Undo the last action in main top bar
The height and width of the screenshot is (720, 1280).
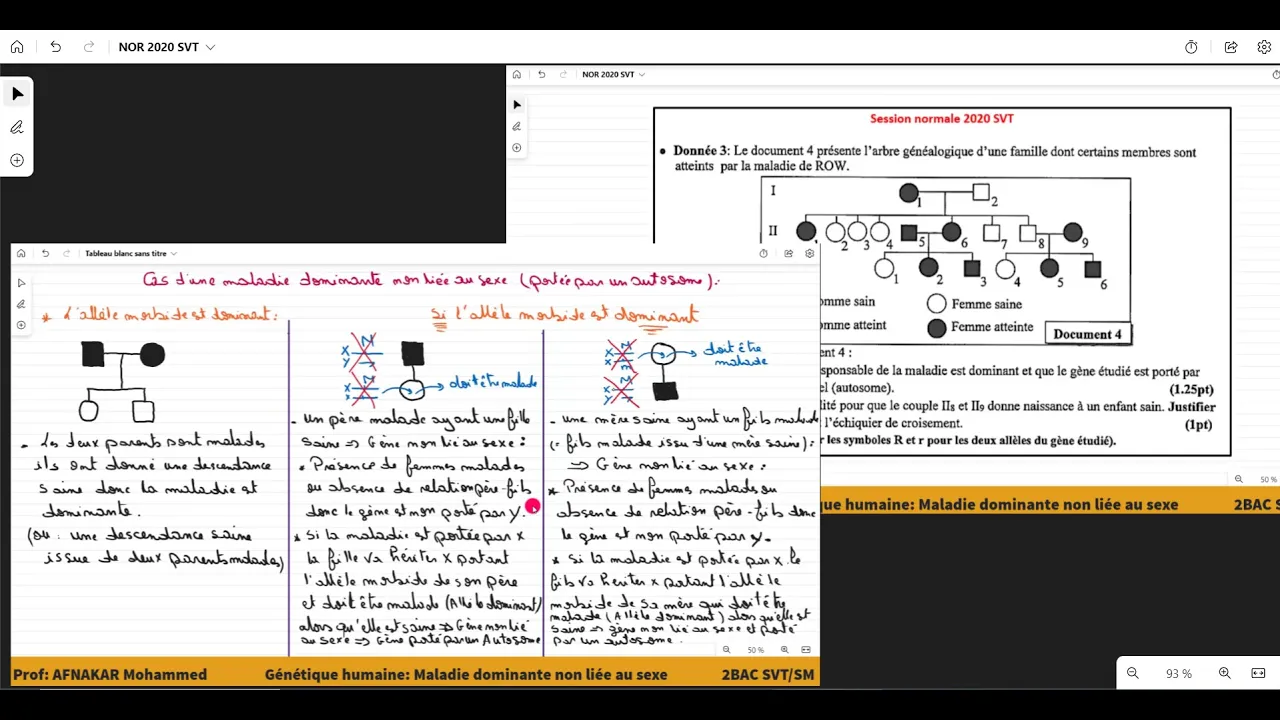[56, 47]
